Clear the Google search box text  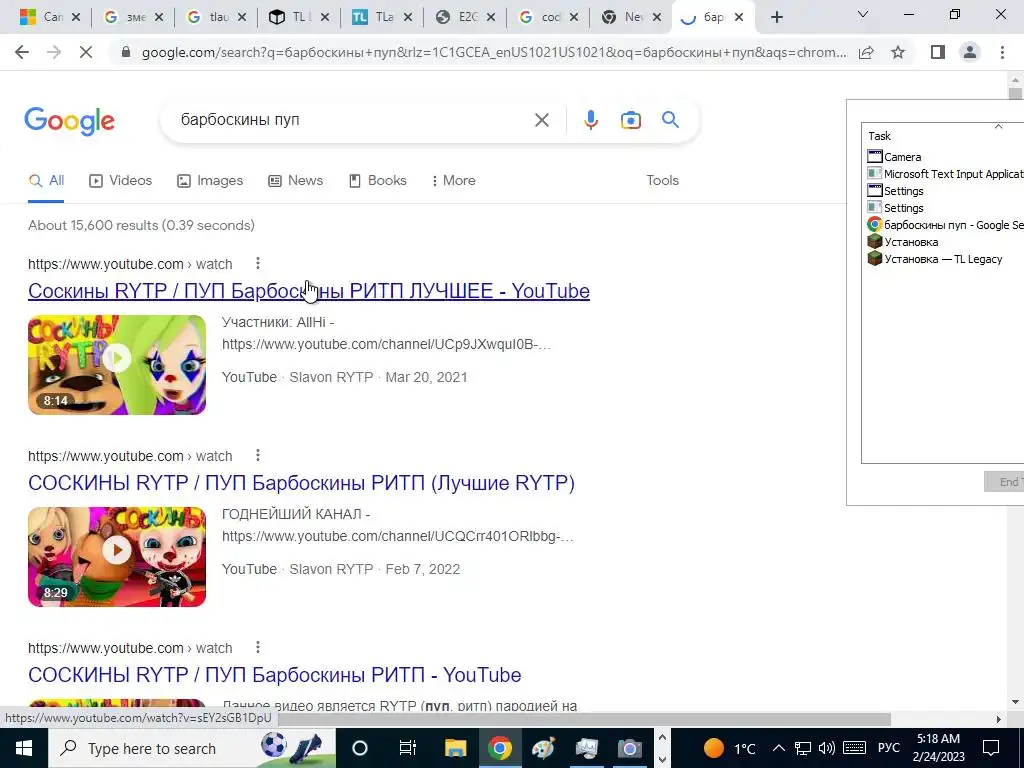pyautogui.click(x=541, y=120)
